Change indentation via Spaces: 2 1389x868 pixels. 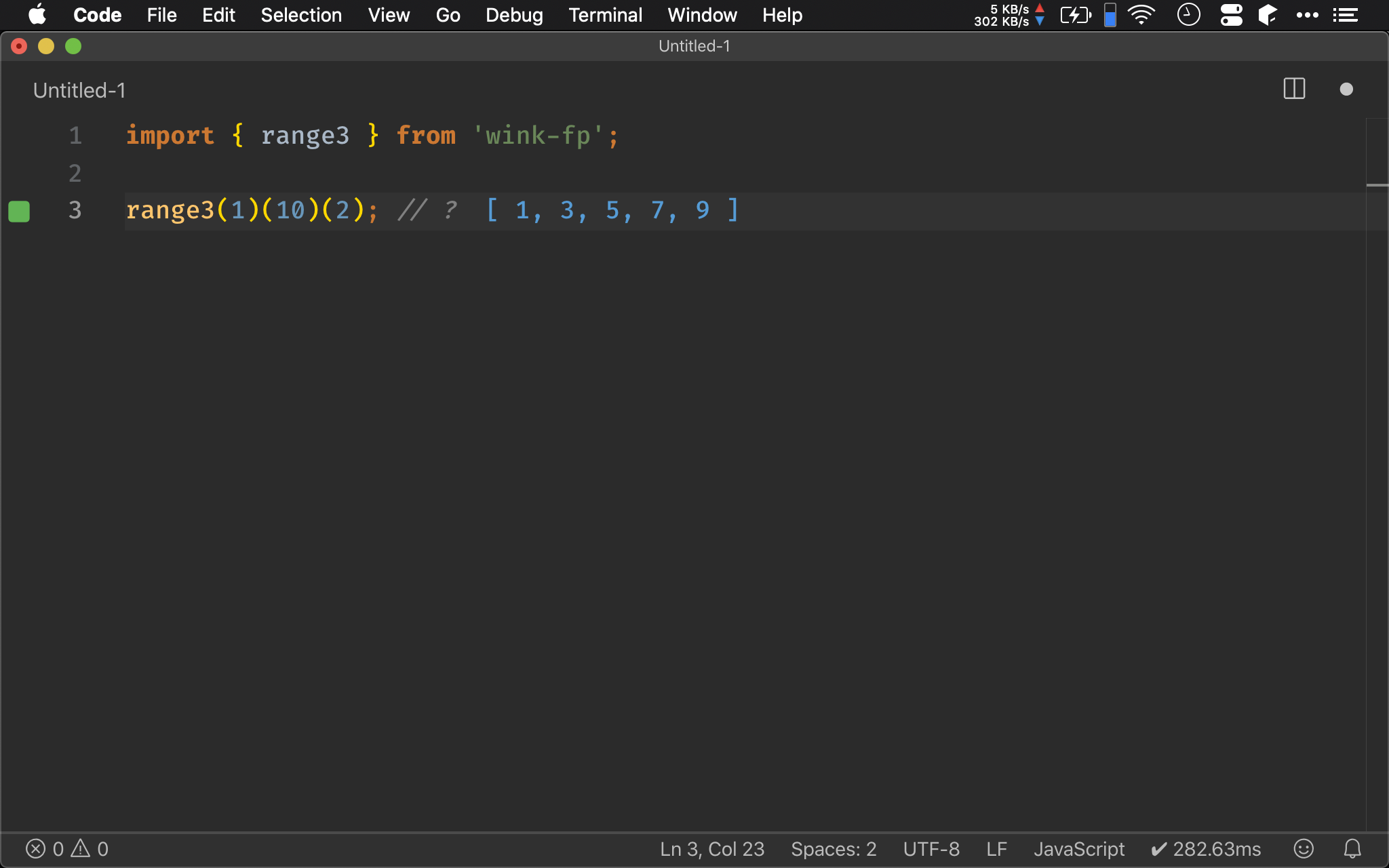[834, 848]
